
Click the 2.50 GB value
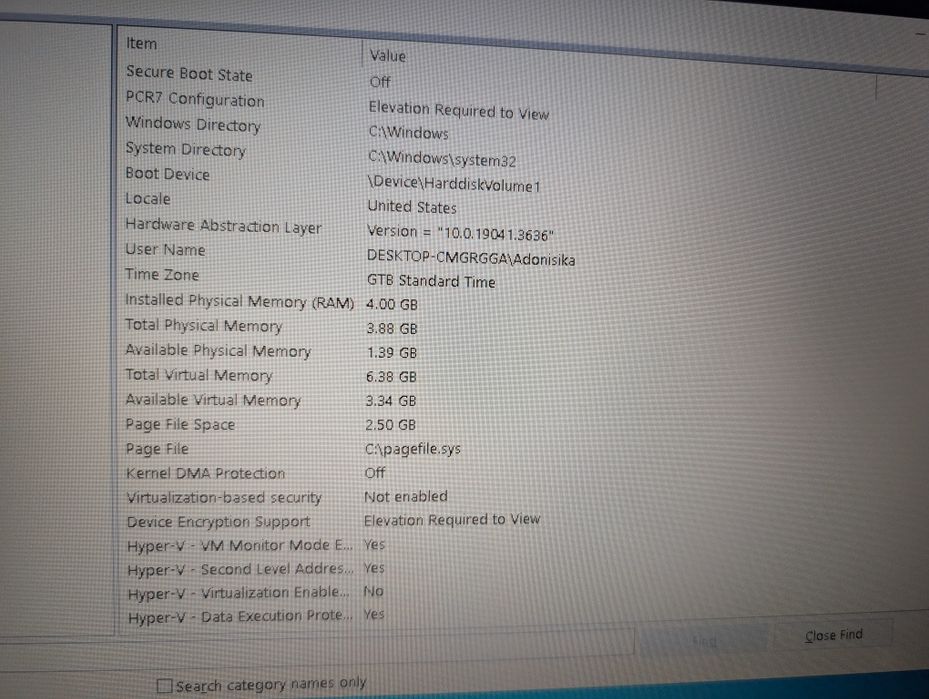coord(390,425)
